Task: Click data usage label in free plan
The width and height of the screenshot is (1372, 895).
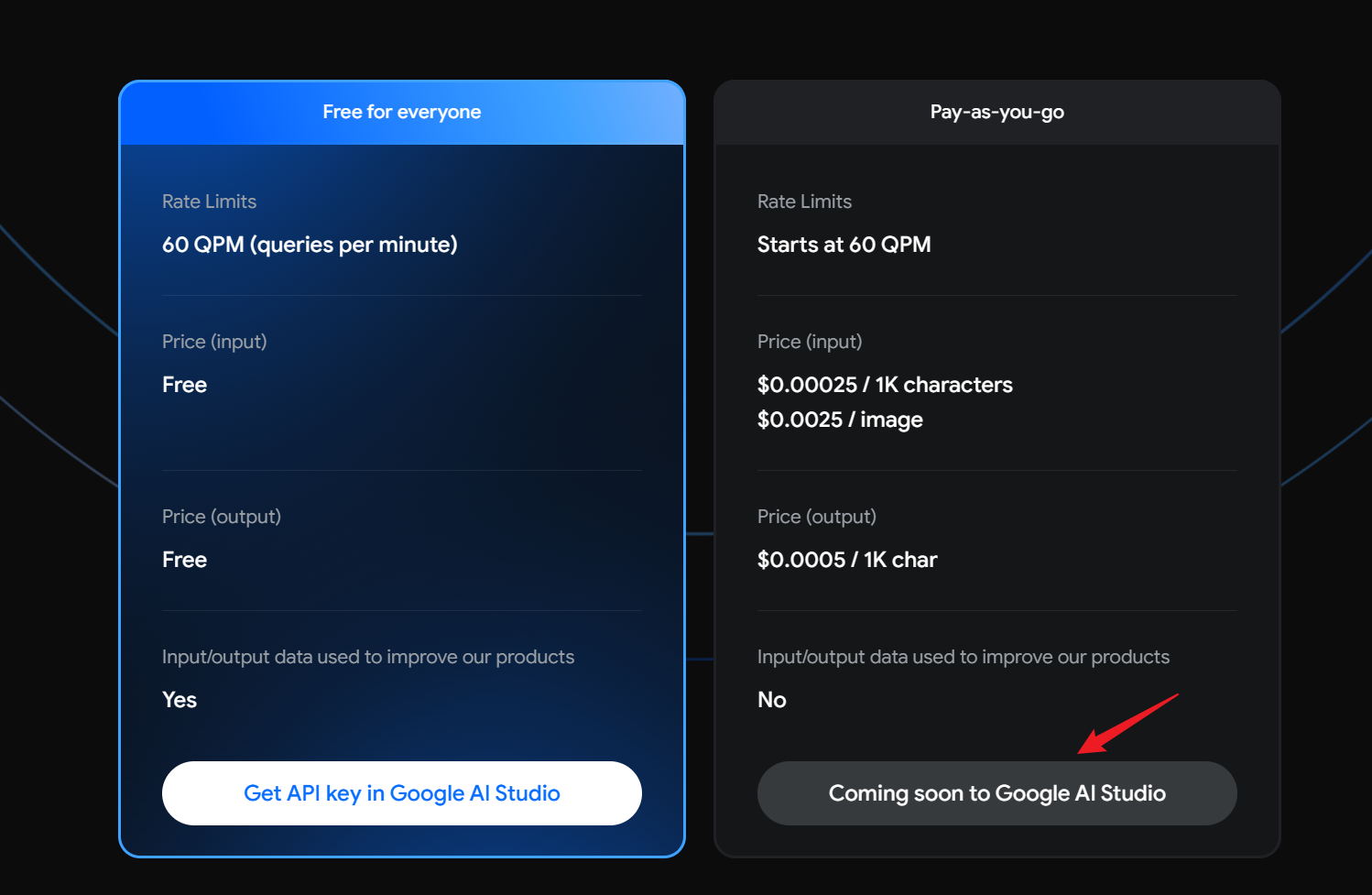Action: pos(368,657)
